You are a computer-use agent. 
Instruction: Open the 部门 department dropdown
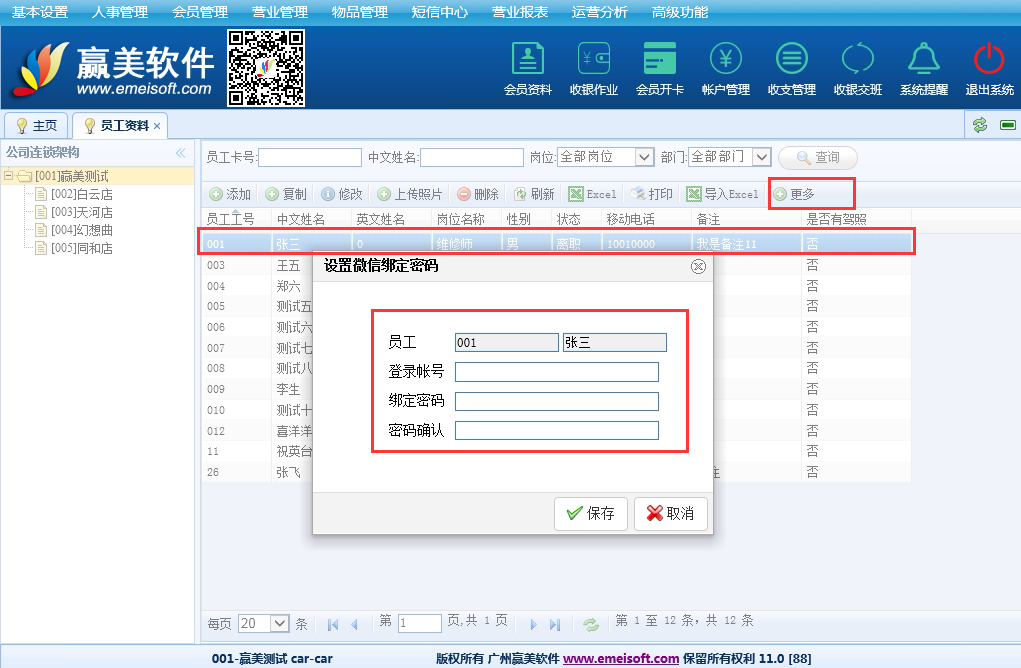(x=761, y=157)
